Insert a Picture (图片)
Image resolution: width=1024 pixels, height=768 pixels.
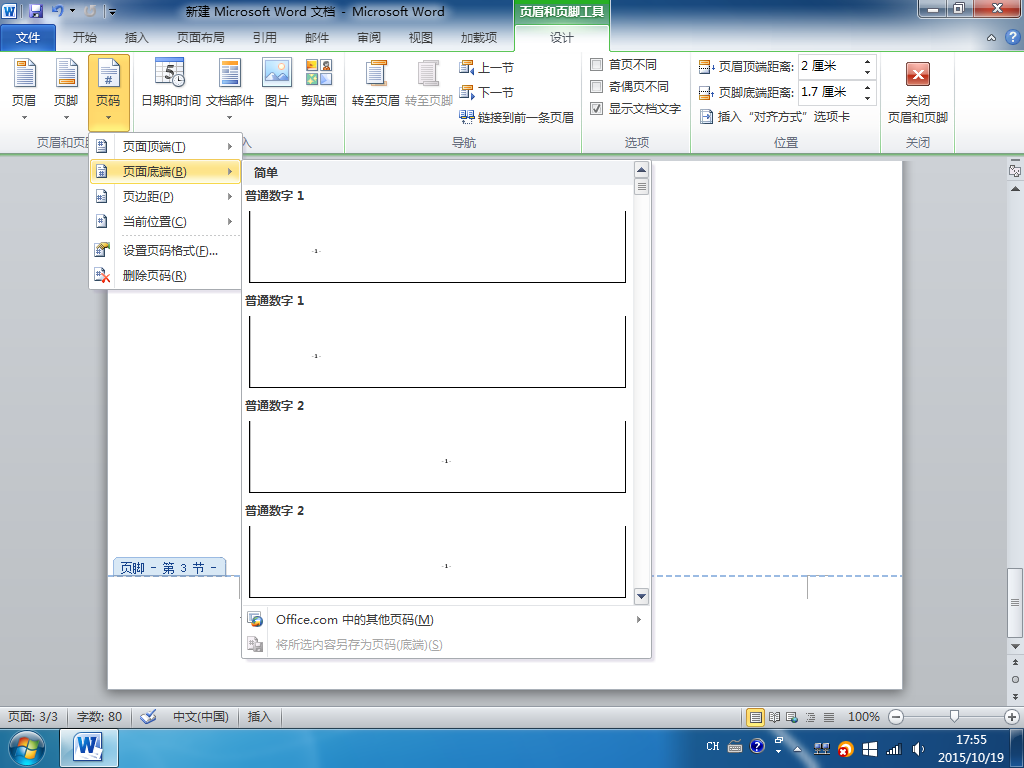(277, 82)
